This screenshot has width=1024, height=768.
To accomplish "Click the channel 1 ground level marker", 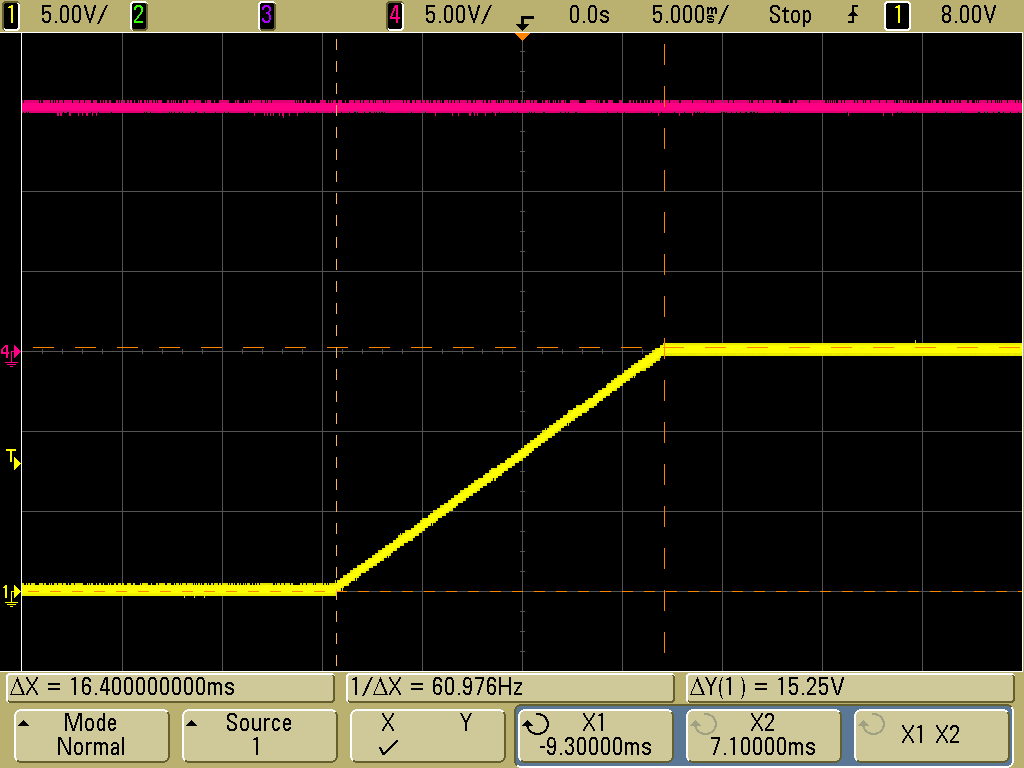I will 11,594.
